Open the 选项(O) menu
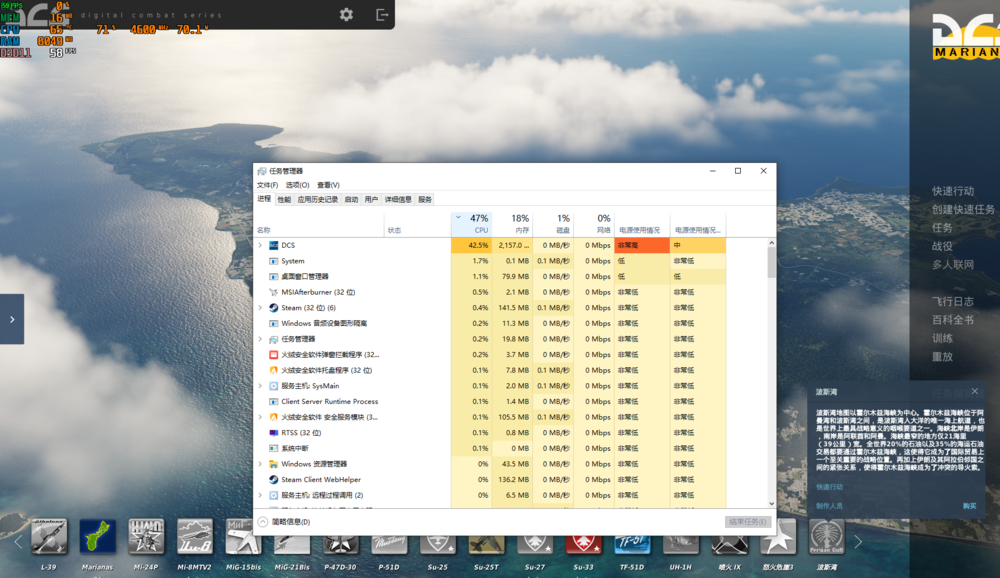The width and height of the screenshot is (1000, 578). click(x=297, y=185)
